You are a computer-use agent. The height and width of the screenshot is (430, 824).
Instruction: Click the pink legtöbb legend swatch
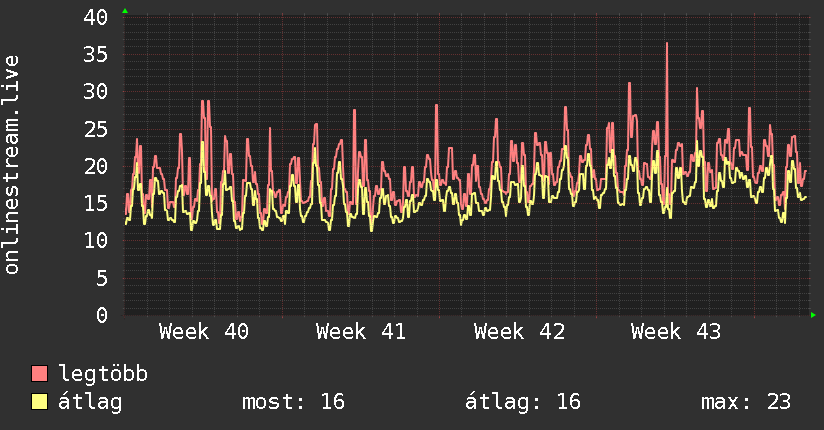point(39,374)
